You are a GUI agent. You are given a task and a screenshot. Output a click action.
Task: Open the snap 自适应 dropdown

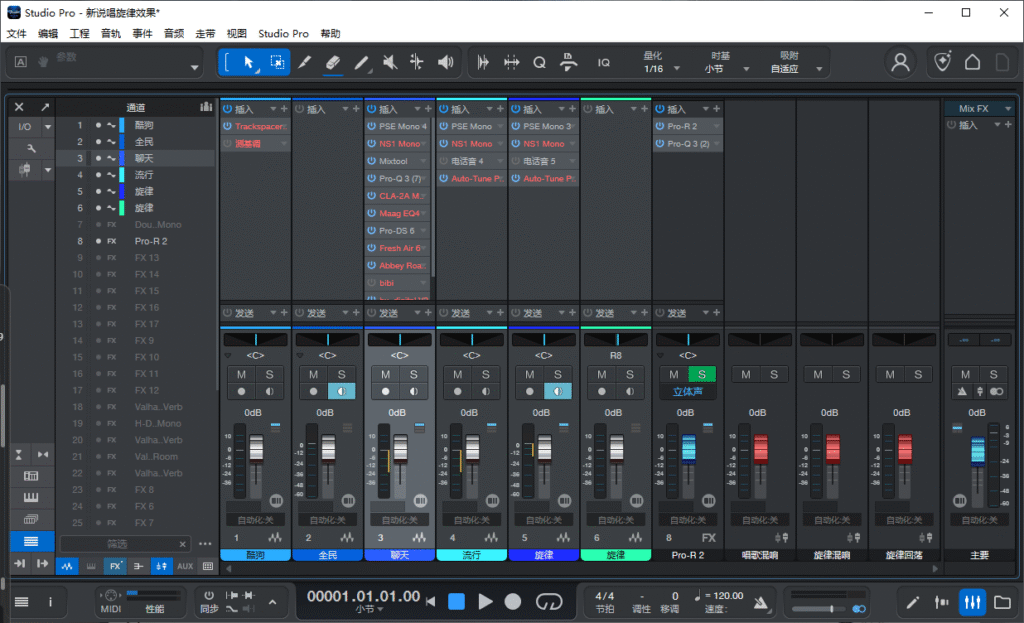coord(819,69)
